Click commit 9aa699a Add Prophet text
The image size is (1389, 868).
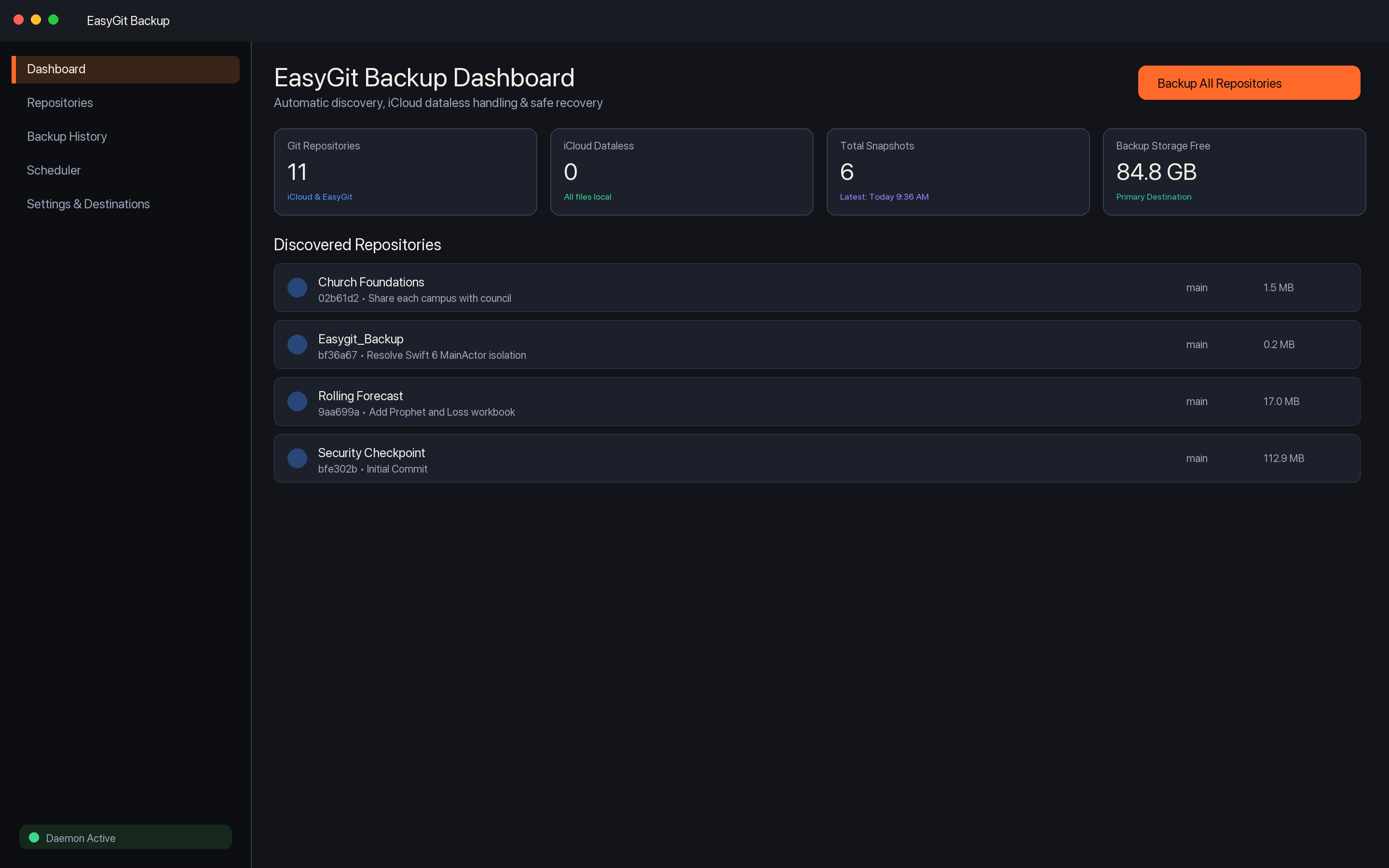(x=416, y=412)
